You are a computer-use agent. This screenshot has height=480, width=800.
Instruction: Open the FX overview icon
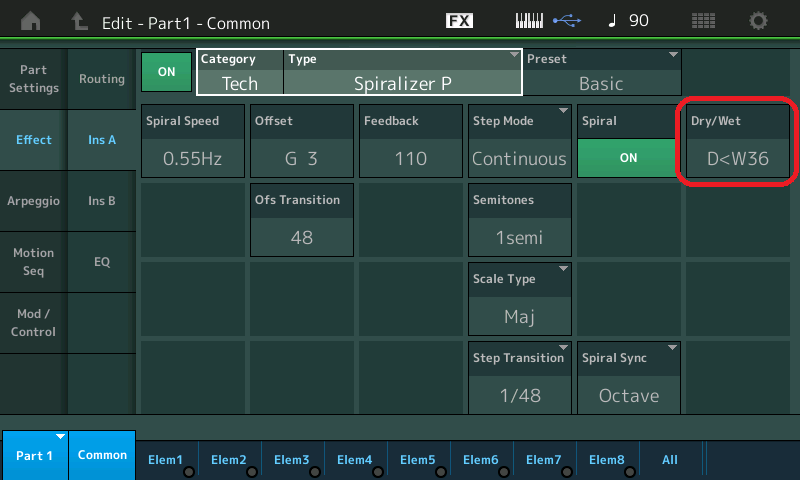[459, 21]
